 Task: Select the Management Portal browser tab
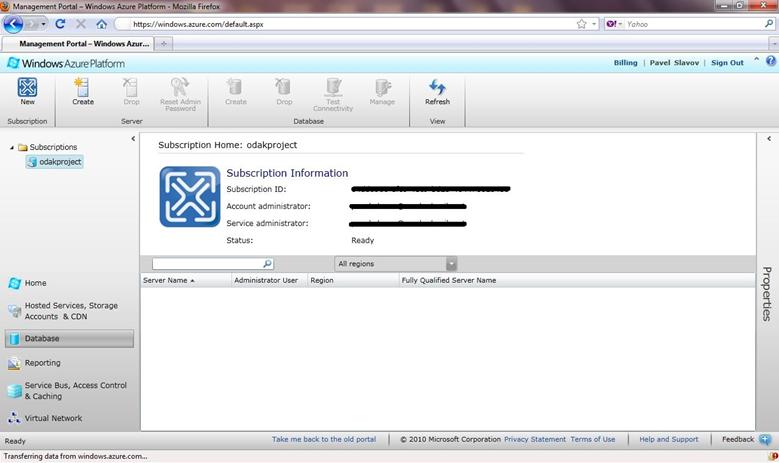coord(78,44)
